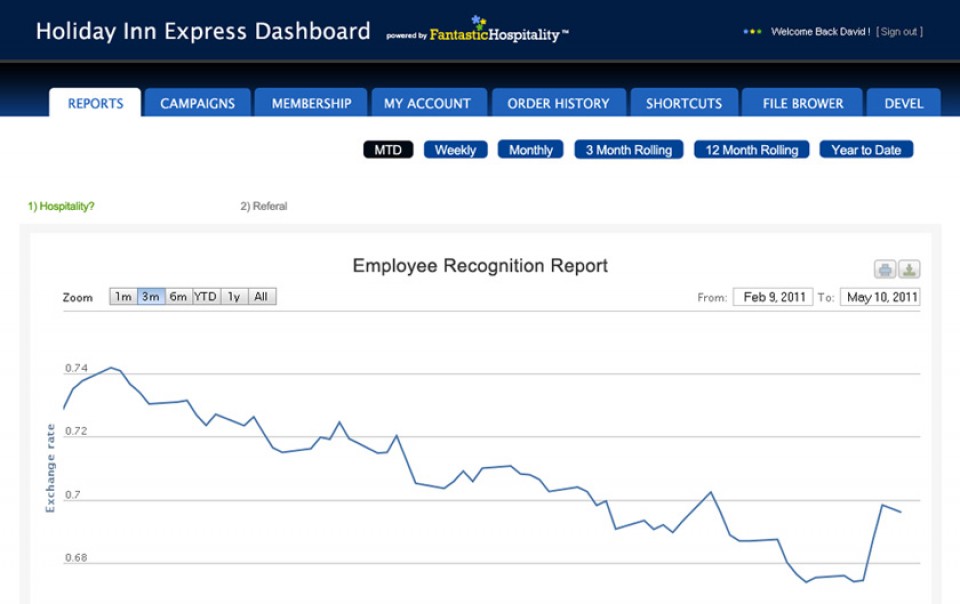Show All data in chart zoom

261,297
